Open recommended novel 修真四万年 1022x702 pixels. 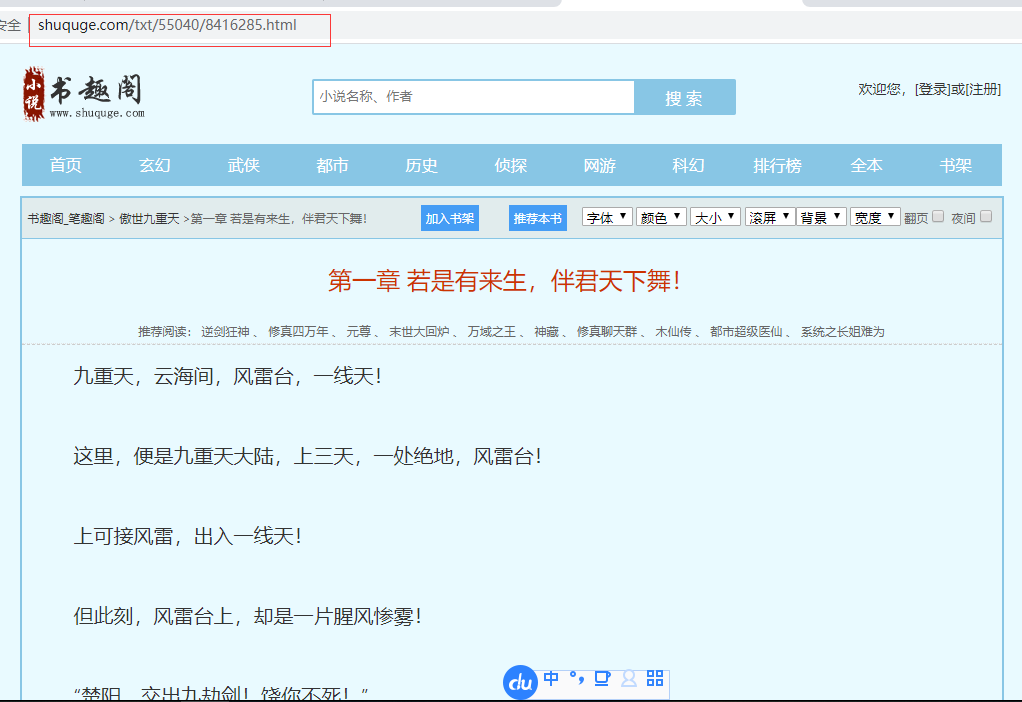pos(299,332)
